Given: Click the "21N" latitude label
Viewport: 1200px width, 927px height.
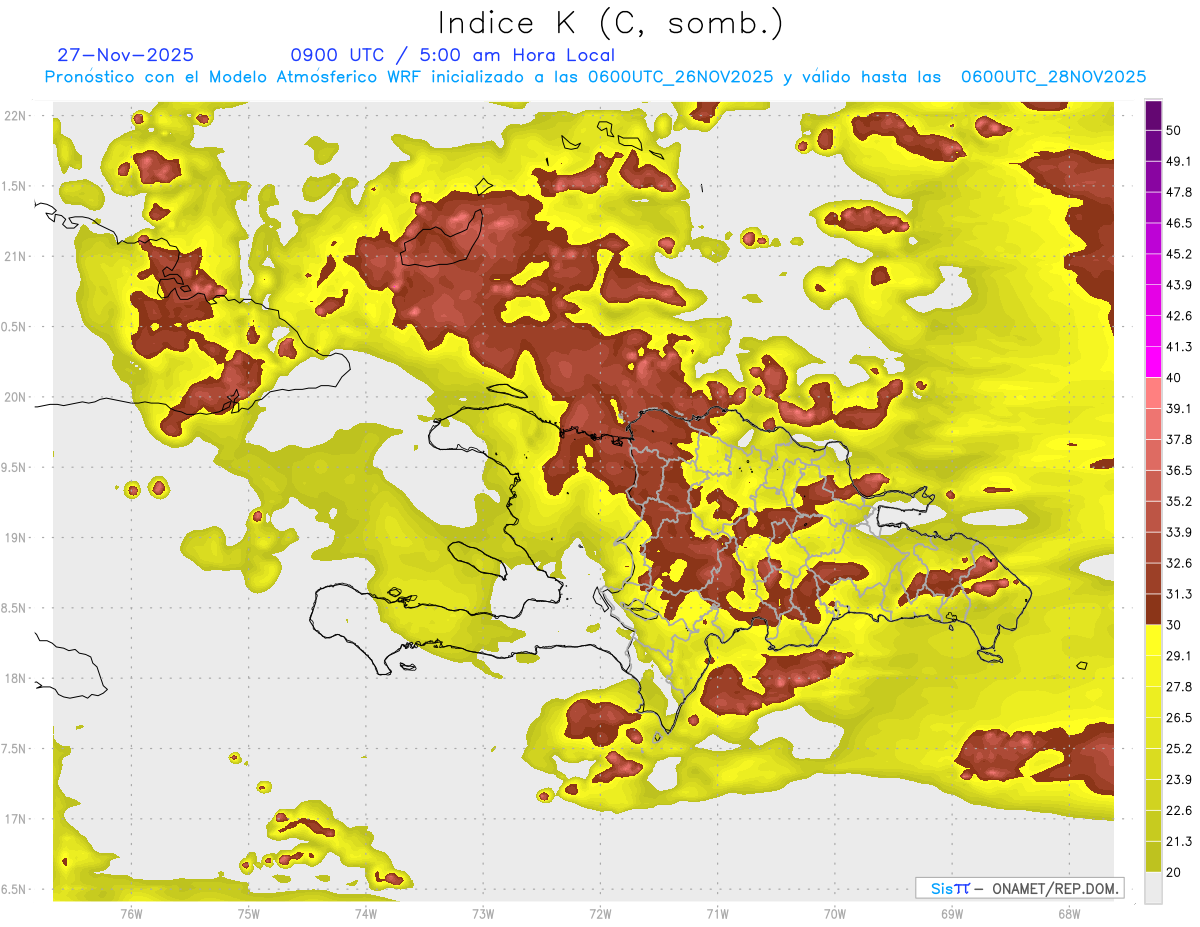Looking at the screenshot, I should 15,256.
